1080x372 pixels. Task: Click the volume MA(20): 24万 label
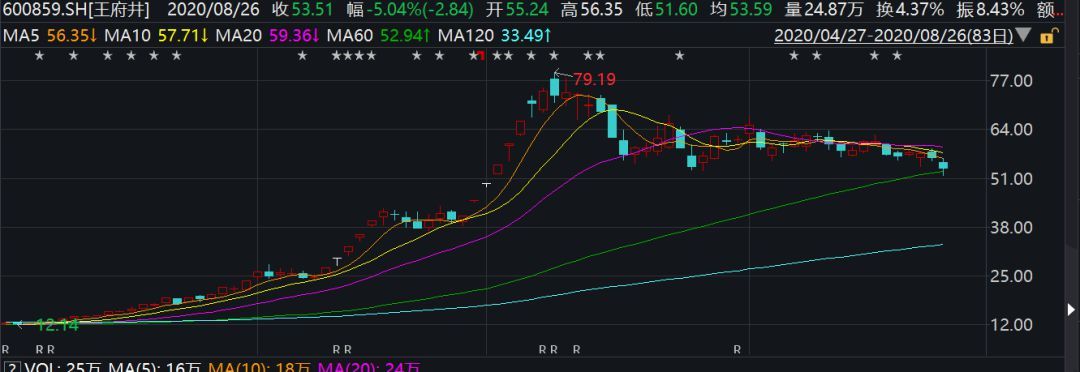click(368, 366)
